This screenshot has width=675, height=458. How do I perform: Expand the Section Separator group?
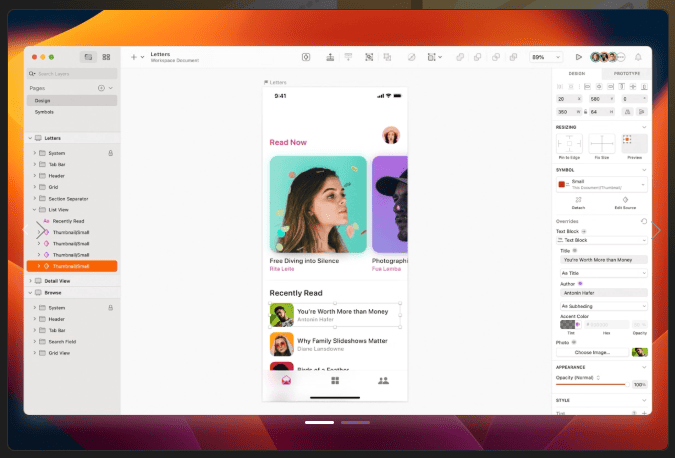[35, 198]
